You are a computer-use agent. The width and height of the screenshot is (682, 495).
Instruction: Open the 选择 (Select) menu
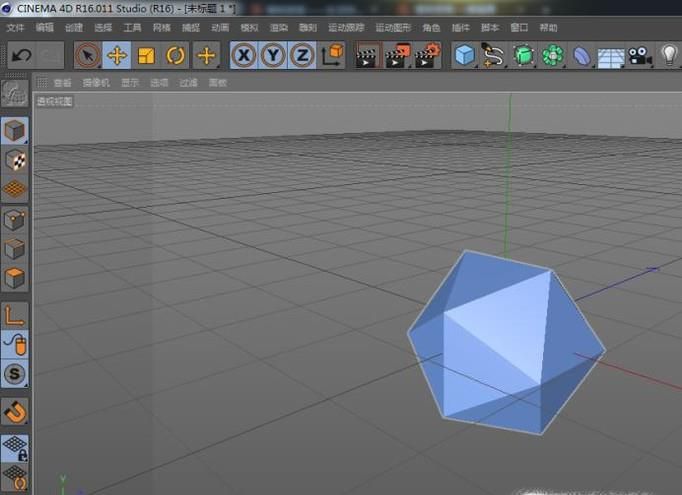pyautogui.click(x=103, y=28)
